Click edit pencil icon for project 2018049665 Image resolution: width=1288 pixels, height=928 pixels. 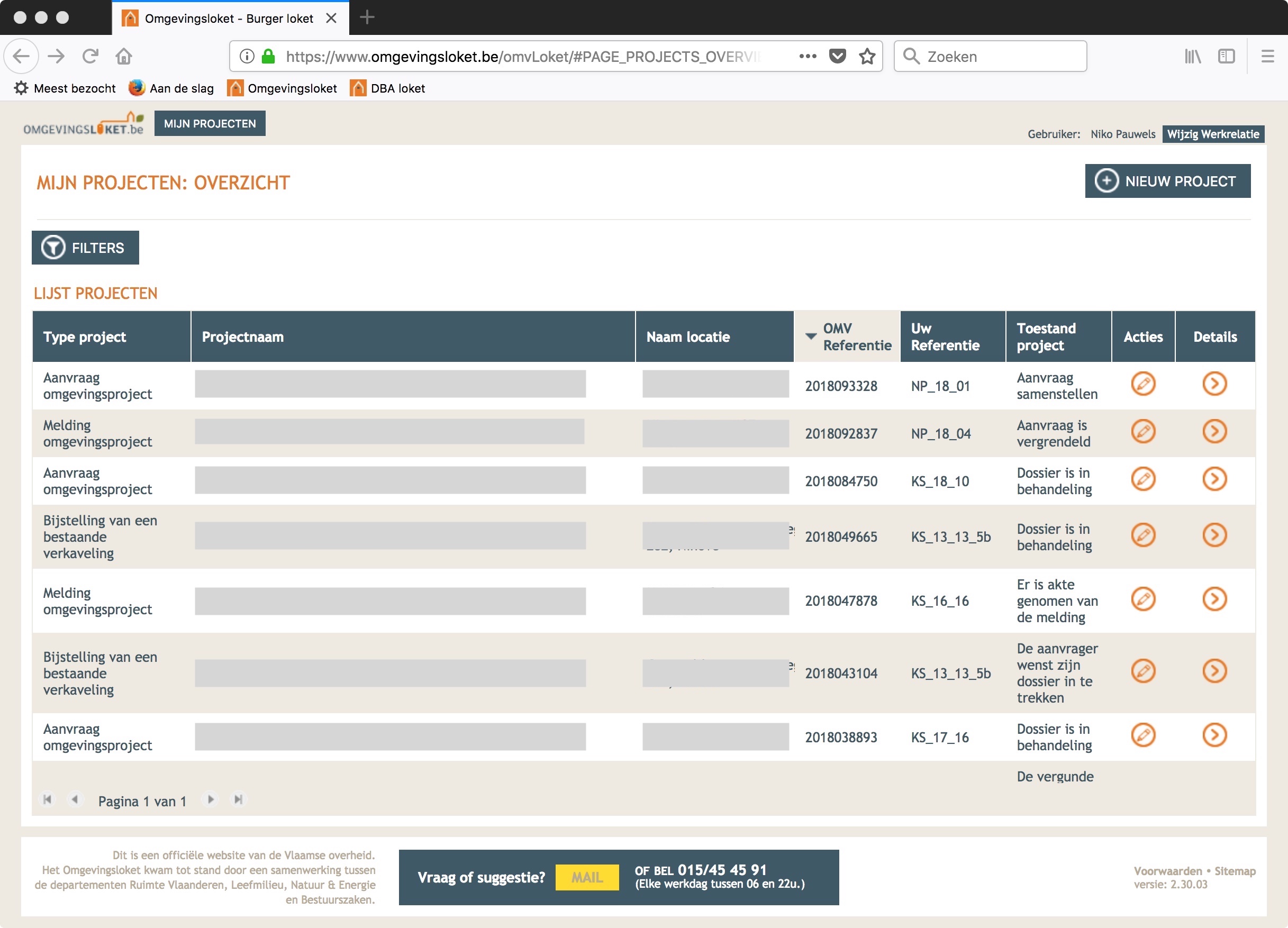tap(1142, 535)
